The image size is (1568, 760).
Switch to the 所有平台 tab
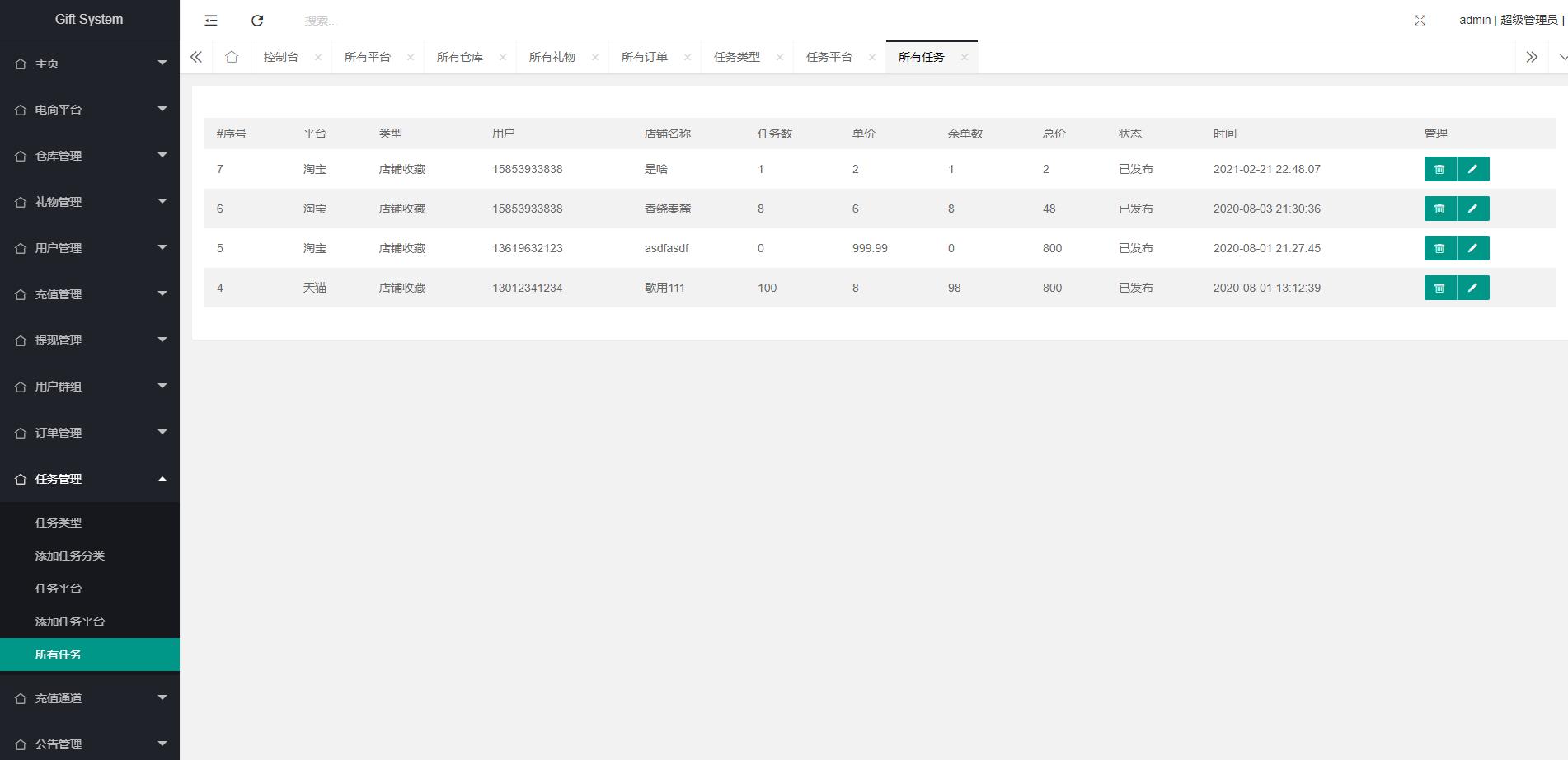[368, 57]
